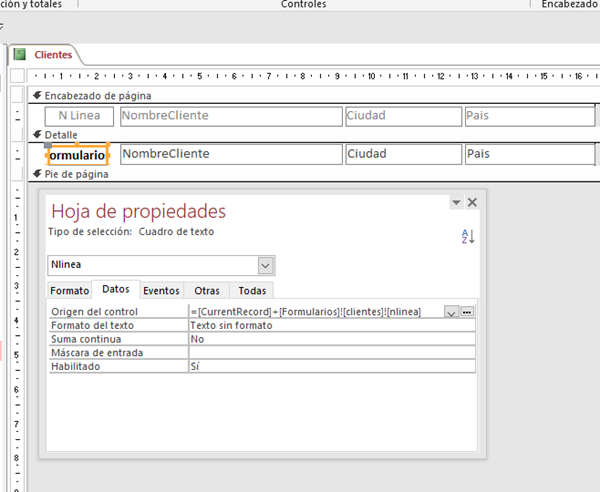Select the Otras properties tab
600x492 pixels.
pyautogui.click(x=207, y=290)
